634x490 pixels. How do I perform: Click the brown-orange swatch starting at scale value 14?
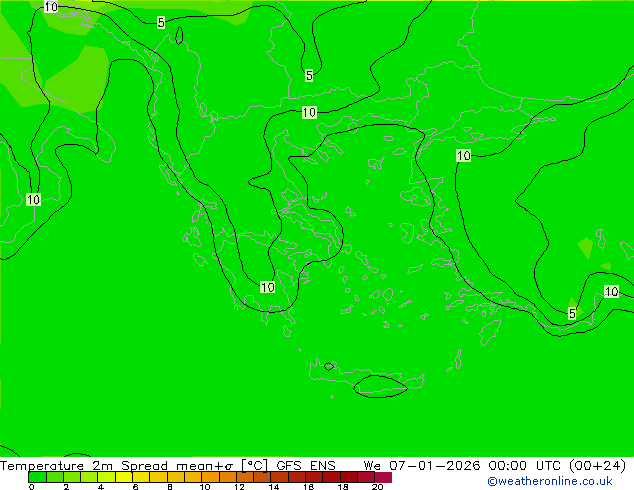tap(279, 477)
